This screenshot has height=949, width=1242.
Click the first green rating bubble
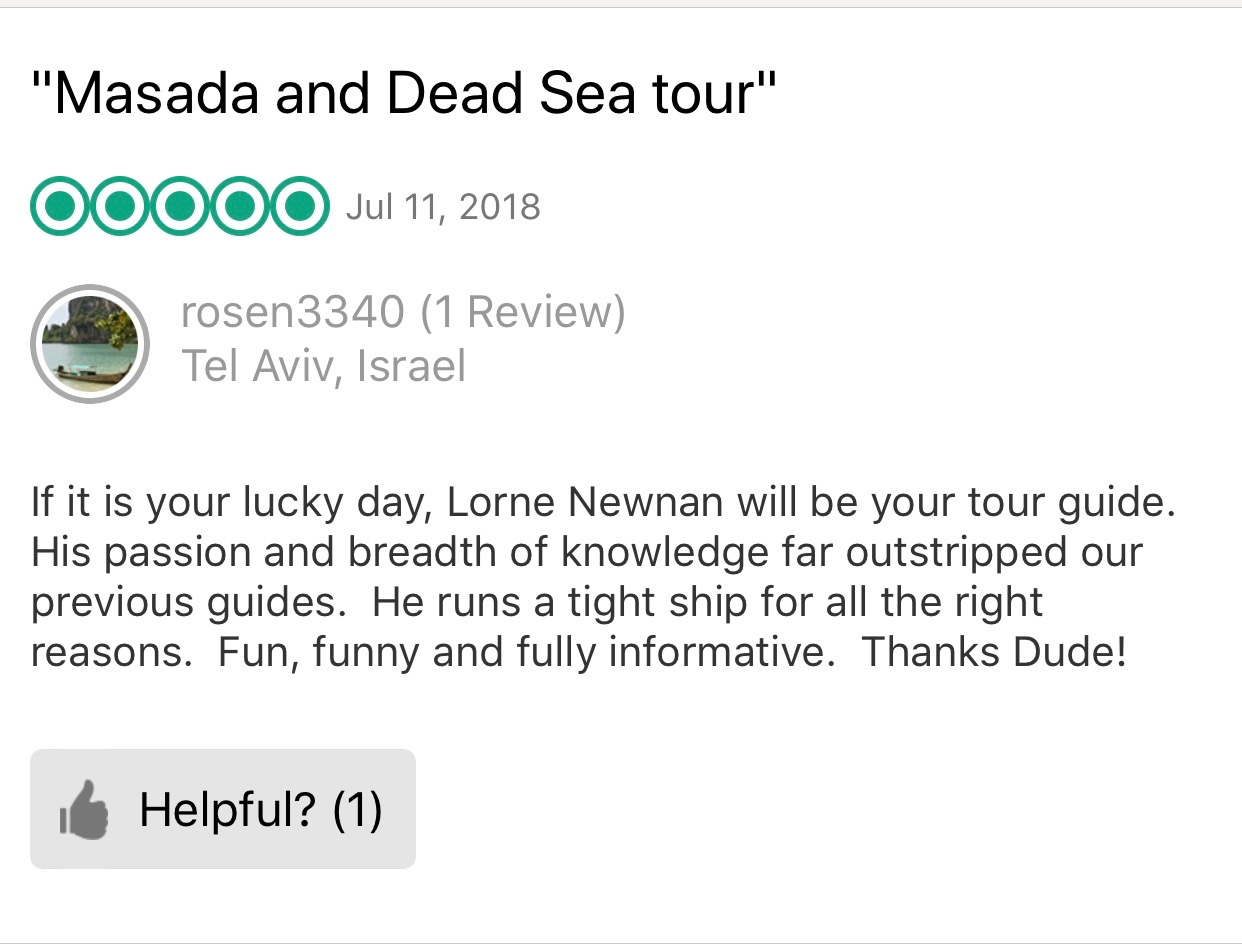(x=61, y=206)
